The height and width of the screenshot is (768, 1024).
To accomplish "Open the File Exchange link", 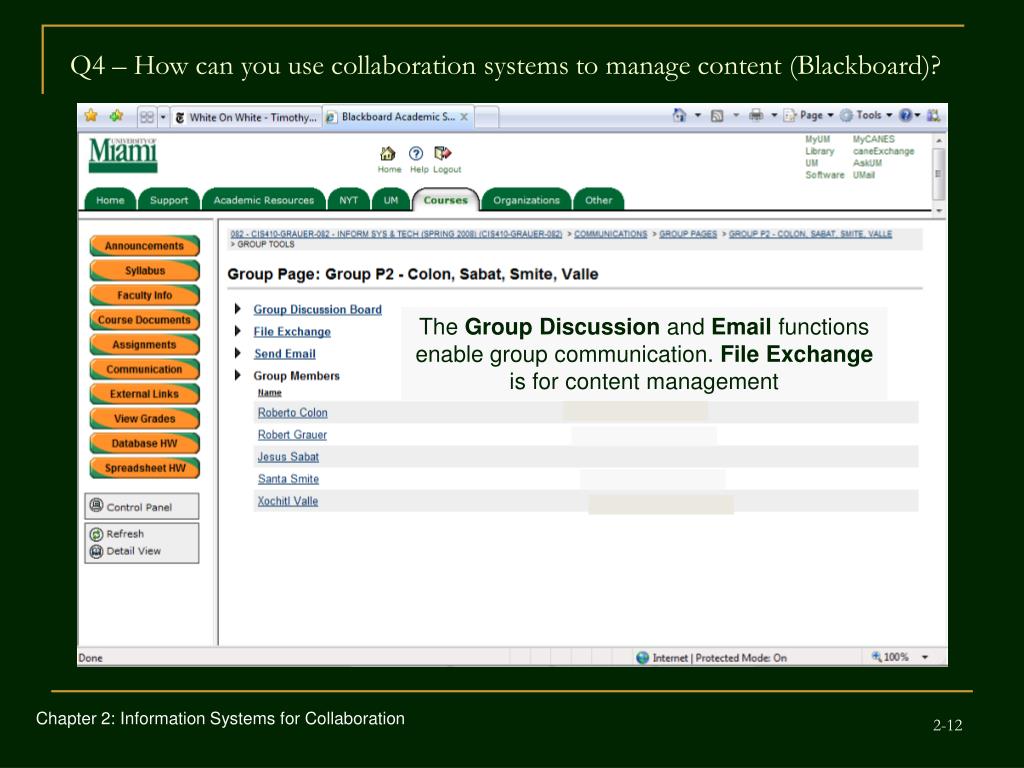I will click(x=292, y=332).
